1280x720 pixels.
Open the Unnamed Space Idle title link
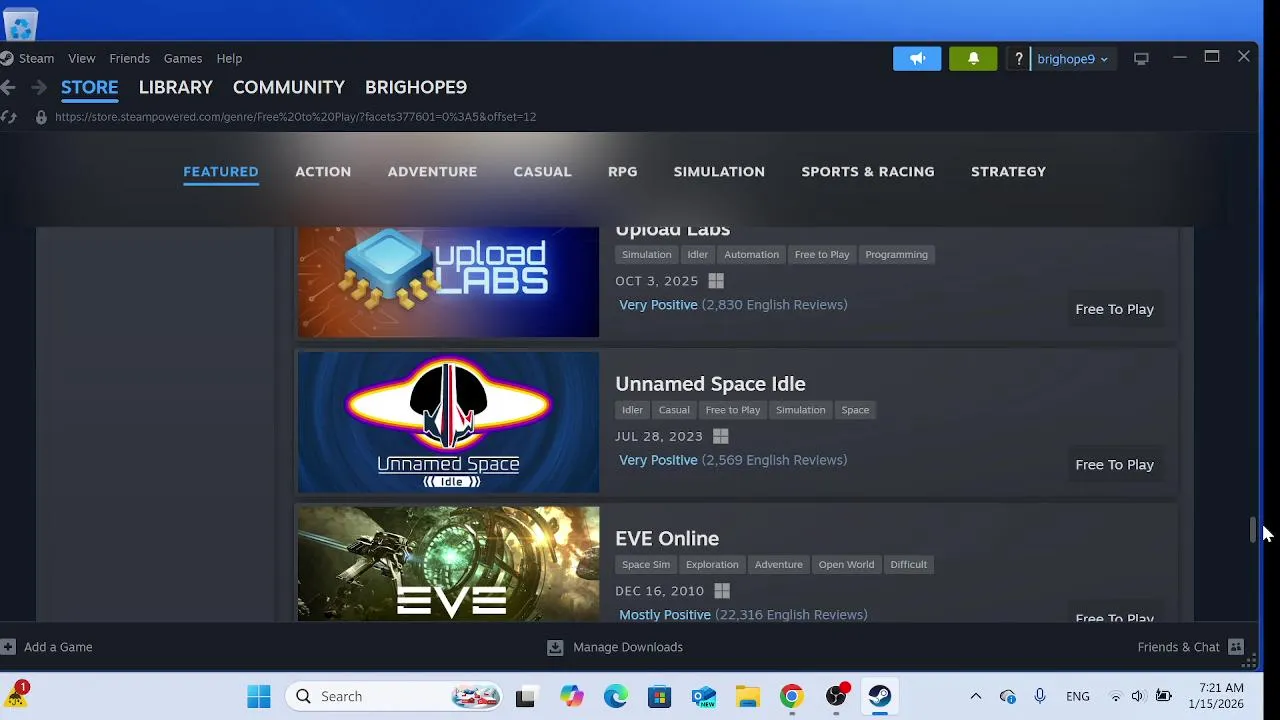click(x=710, y=384)
